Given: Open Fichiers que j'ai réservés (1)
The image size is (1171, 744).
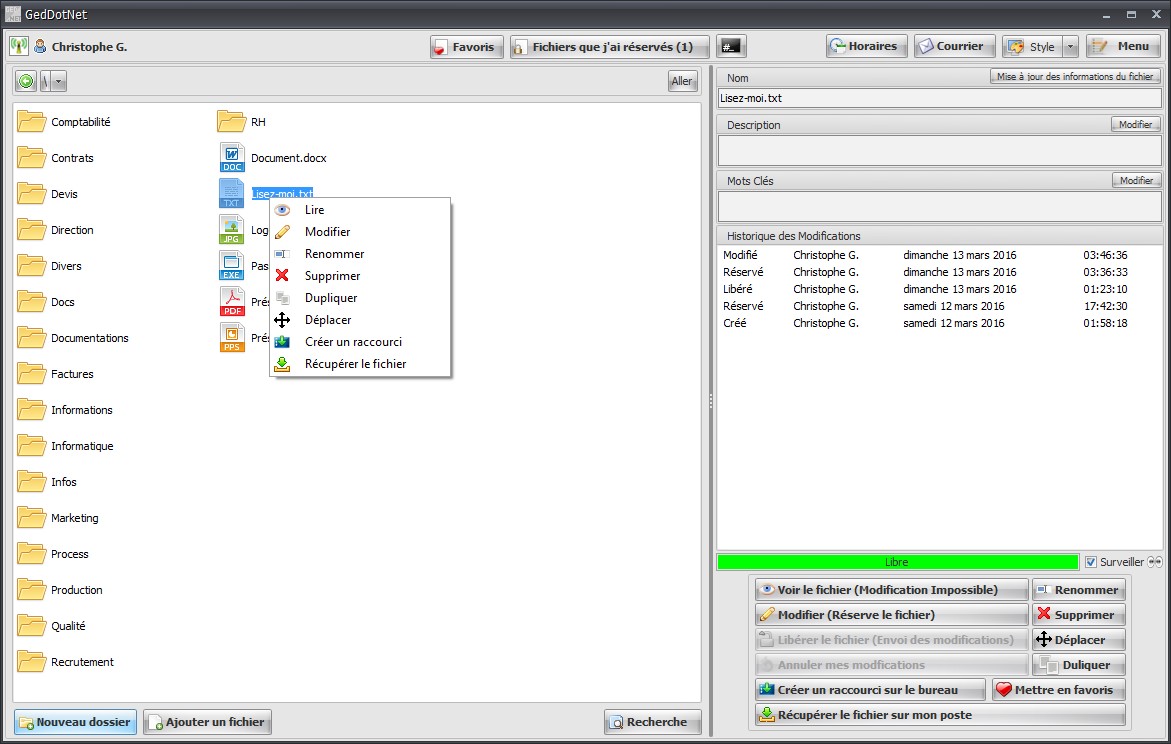Looking at the screenshot, I should 608,46.
